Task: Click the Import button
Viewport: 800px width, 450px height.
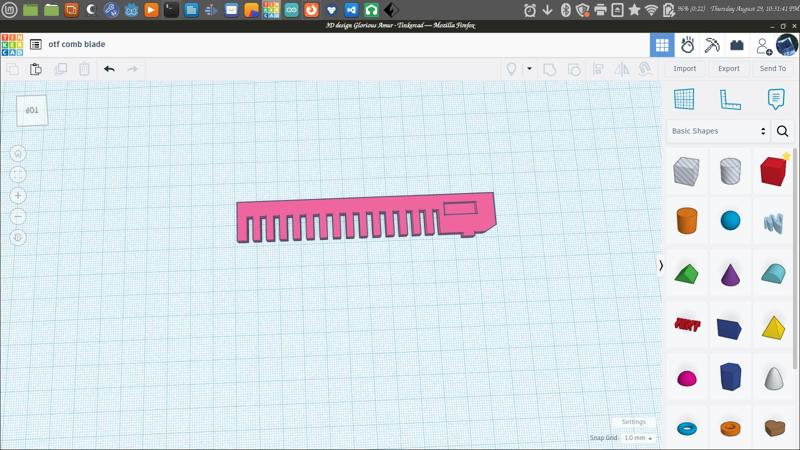Action: [x=684, y=68]
